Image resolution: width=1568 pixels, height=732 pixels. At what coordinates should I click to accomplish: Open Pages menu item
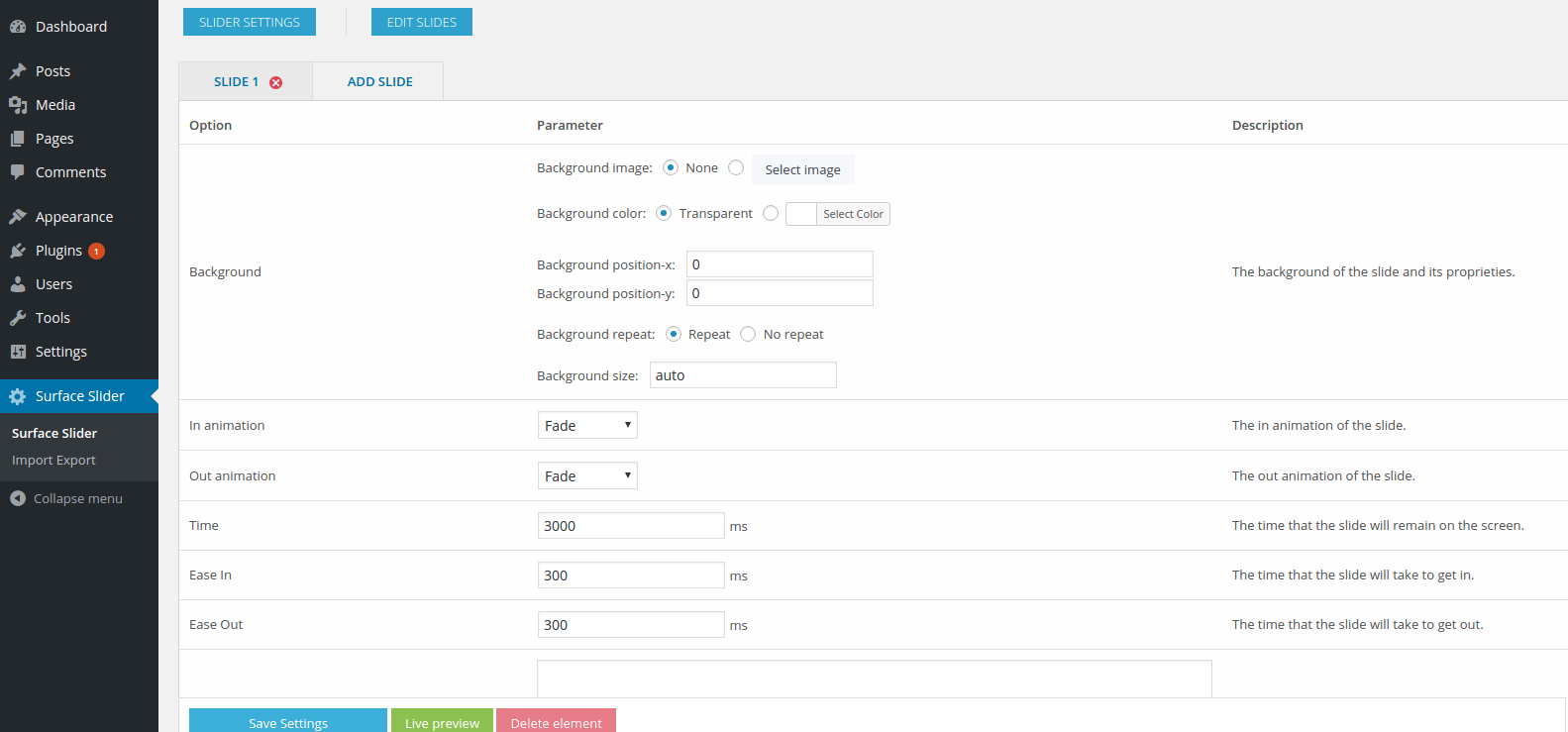[x=79, y=139]
